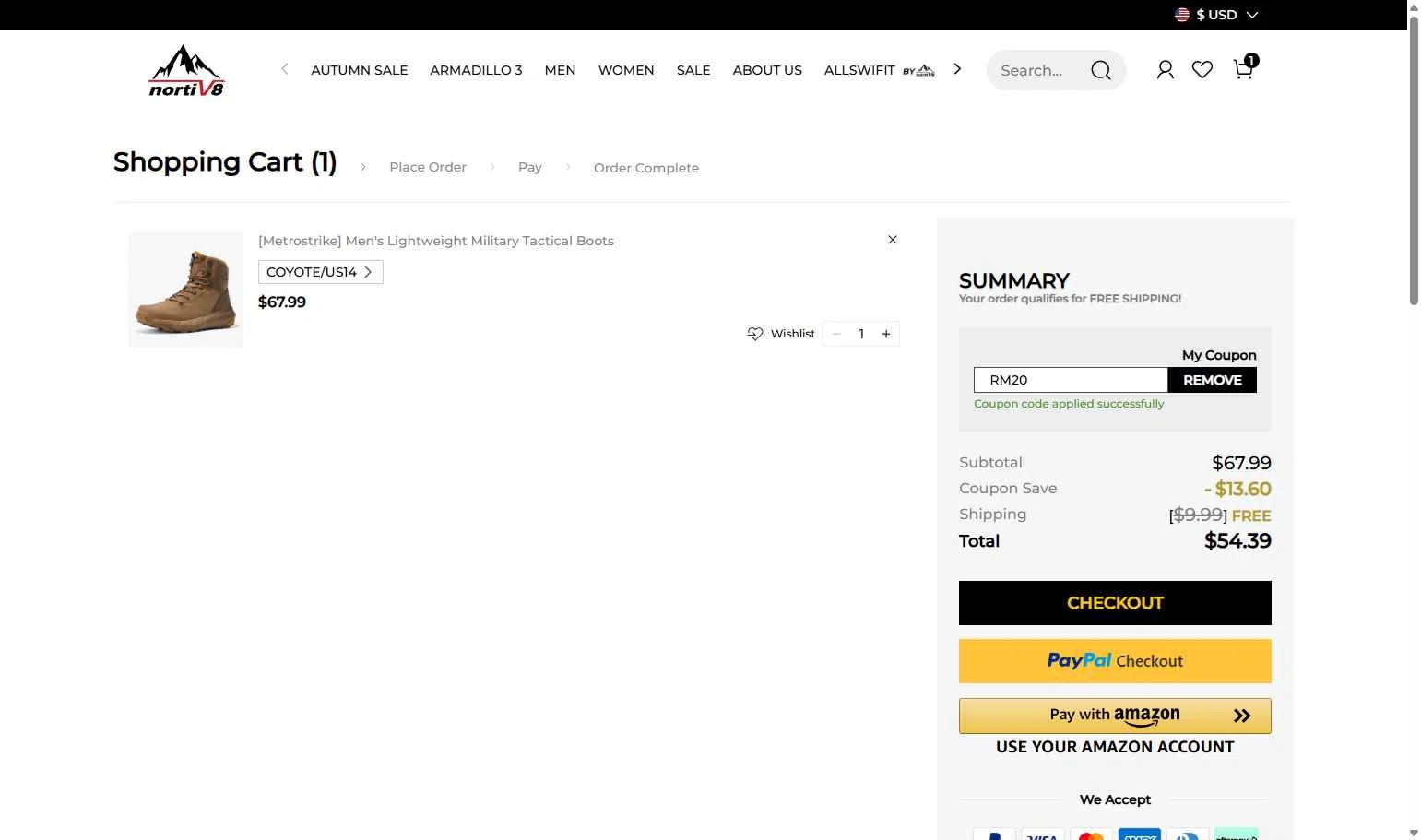The height and width of the screenshot is (840, 1421).
Task: Click the CHECKOUT button
Action: (1115, 603)
